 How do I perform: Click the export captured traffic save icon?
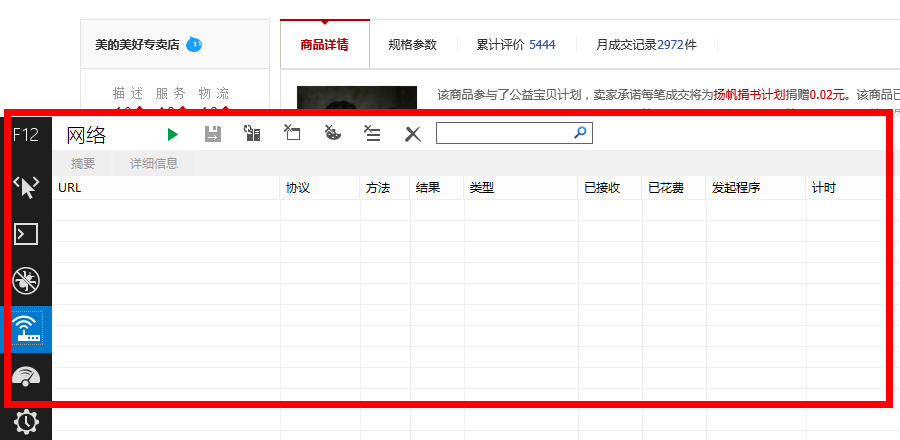[213, 134]
